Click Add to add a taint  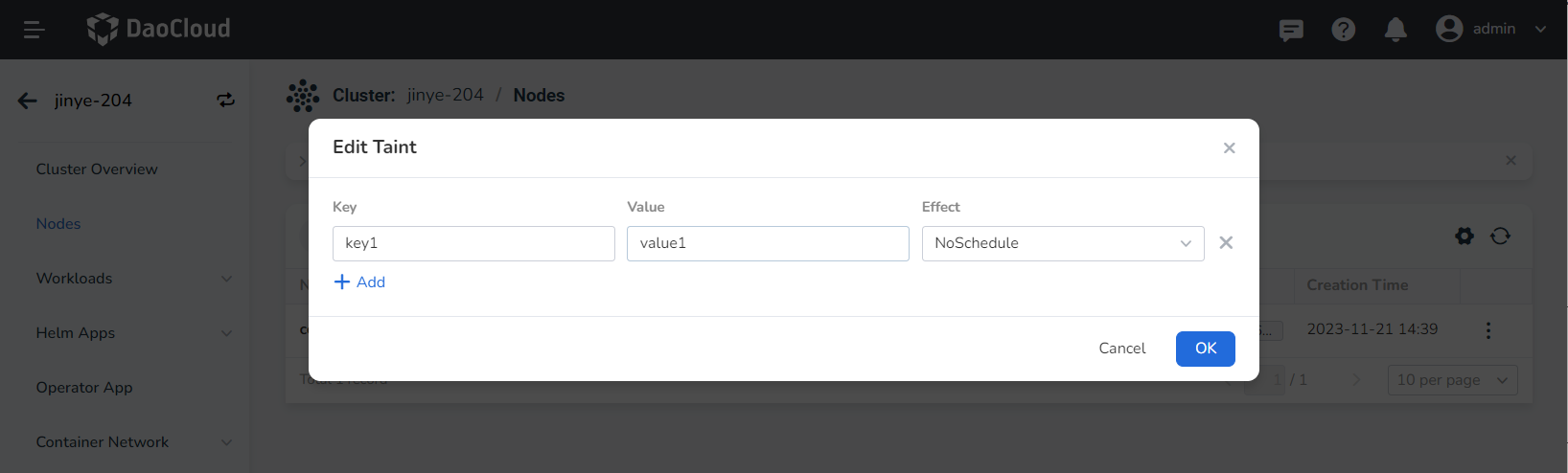point(359,282)
